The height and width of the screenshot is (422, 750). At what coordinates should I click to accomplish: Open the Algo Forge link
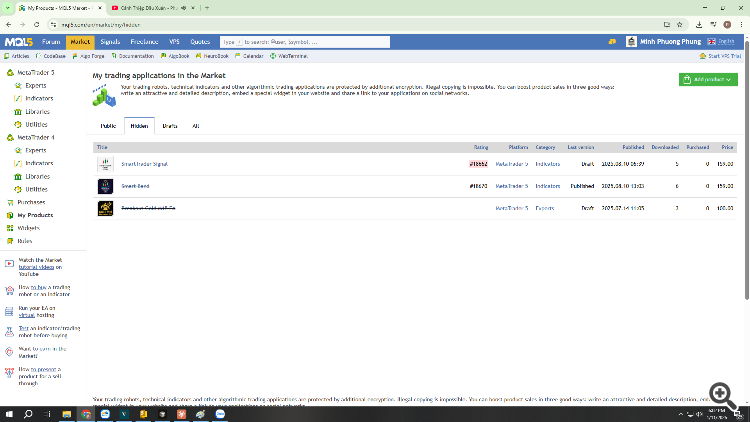(88, 56)
